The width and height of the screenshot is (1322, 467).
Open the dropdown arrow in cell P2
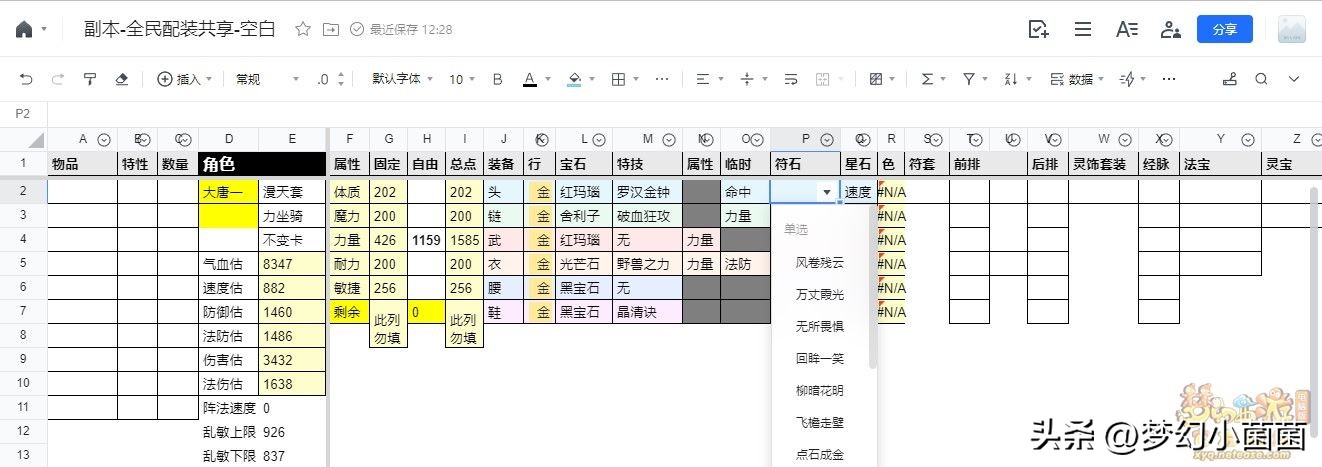tap(827, 191)
